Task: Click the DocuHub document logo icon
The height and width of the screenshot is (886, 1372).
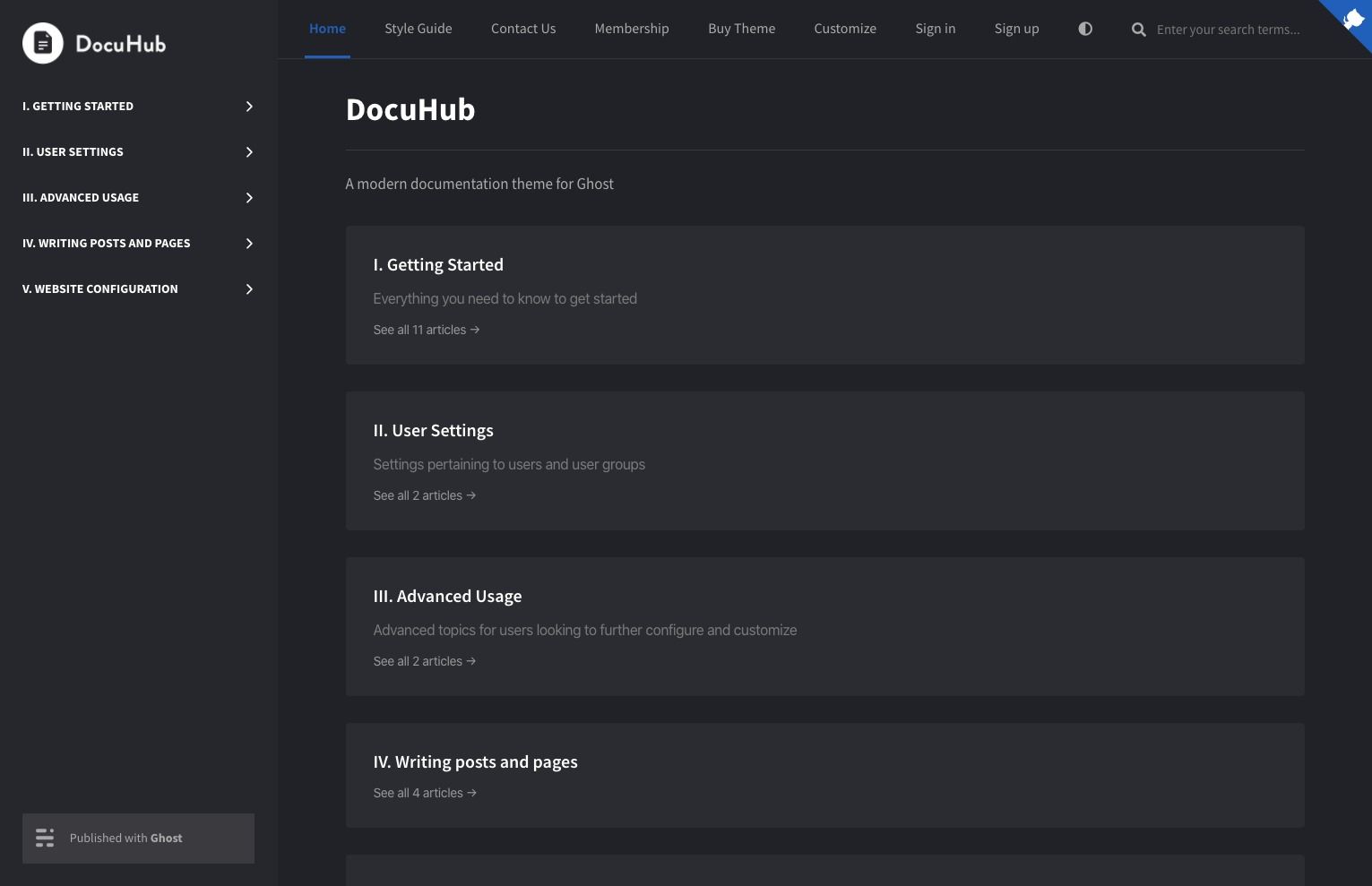Action: (43, 43)
